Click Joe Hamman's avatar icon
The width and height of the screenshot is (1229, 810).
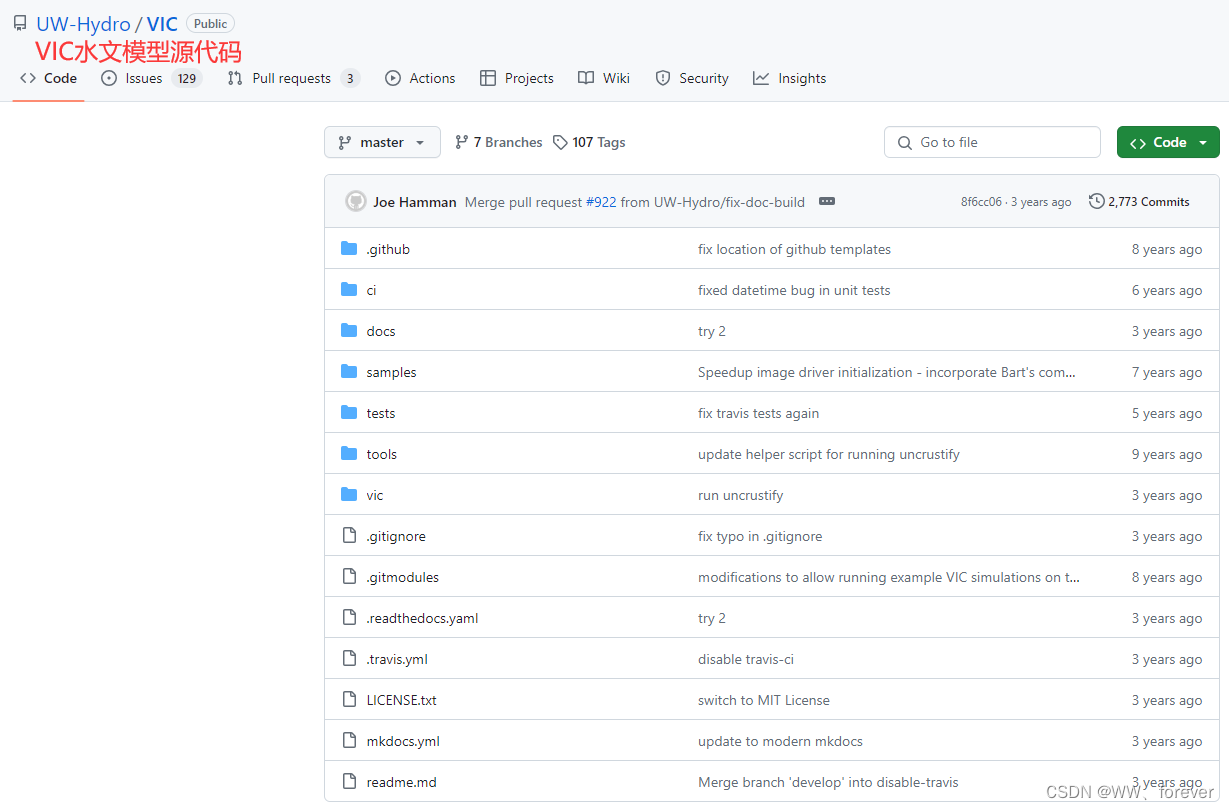(356, 201)
